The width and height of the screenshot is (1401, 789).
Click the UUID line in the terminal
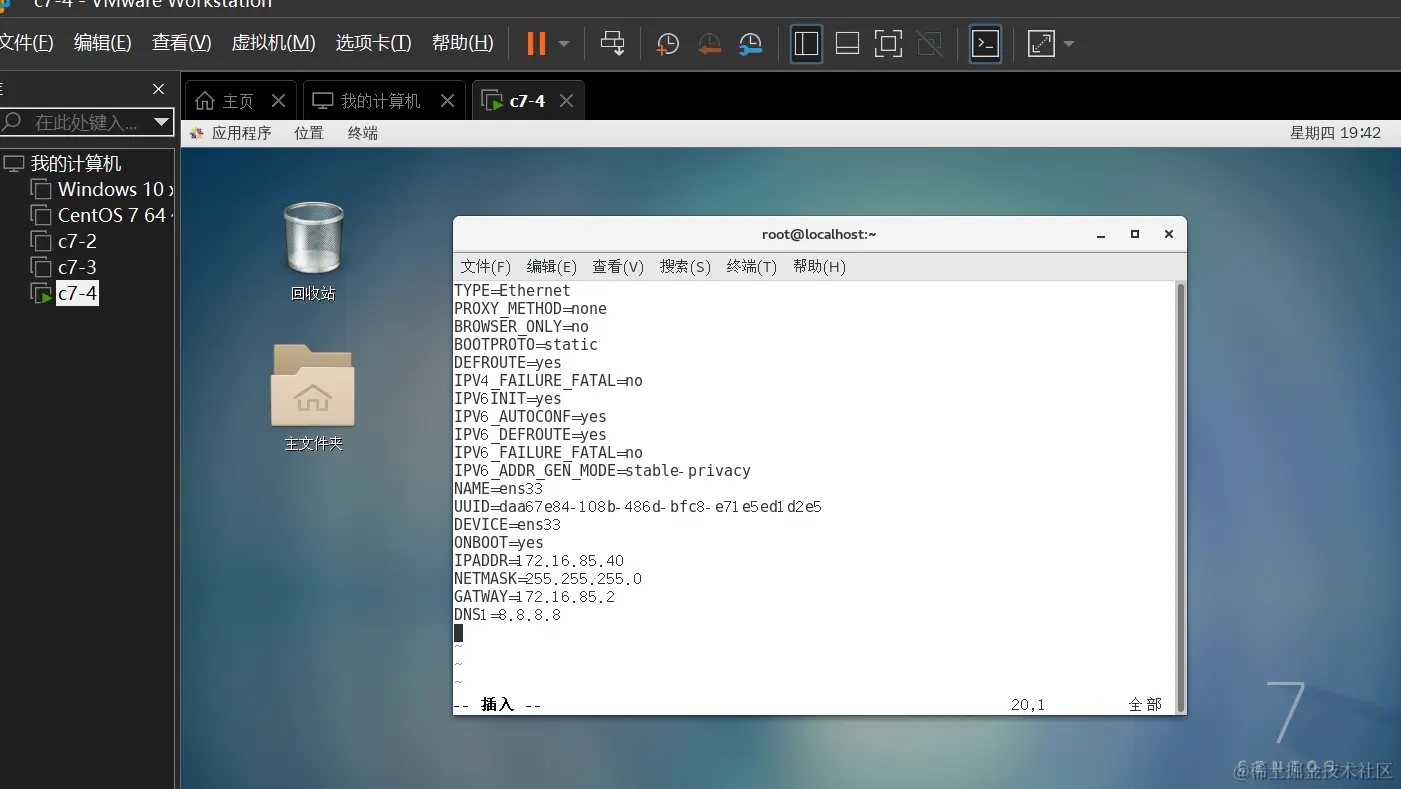(x=638, y=507)
